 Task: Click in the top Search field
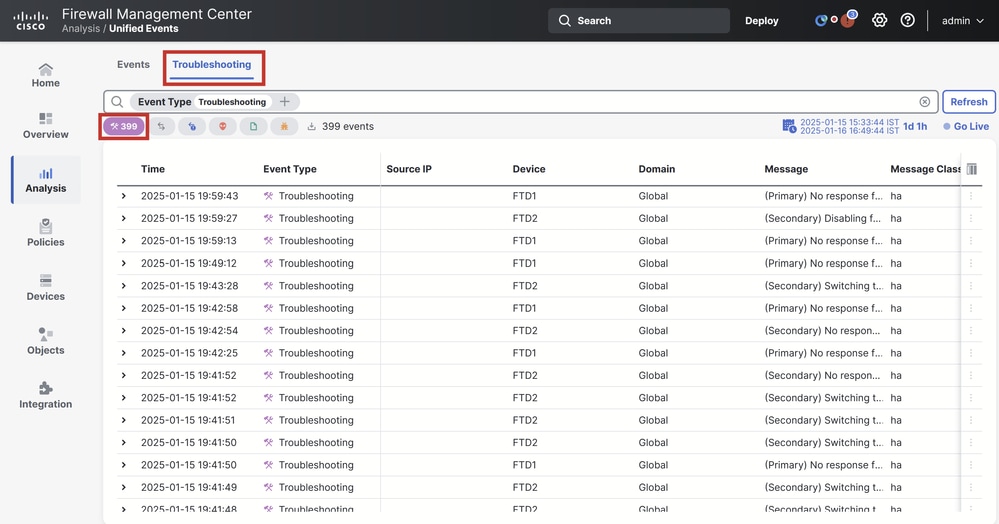point(638,20)
